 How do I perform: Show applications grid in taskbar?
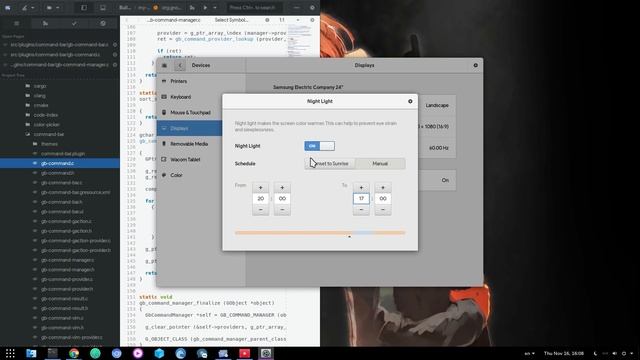(10, 353)
